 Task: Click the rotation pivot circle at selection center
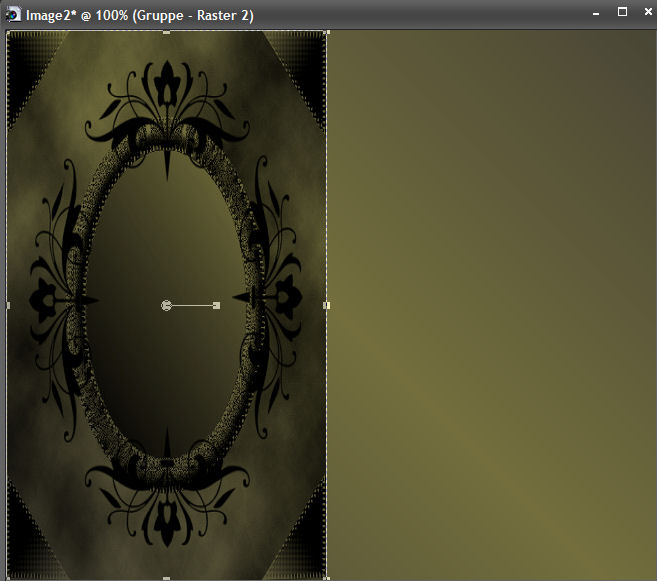click(x=166, y=305)
